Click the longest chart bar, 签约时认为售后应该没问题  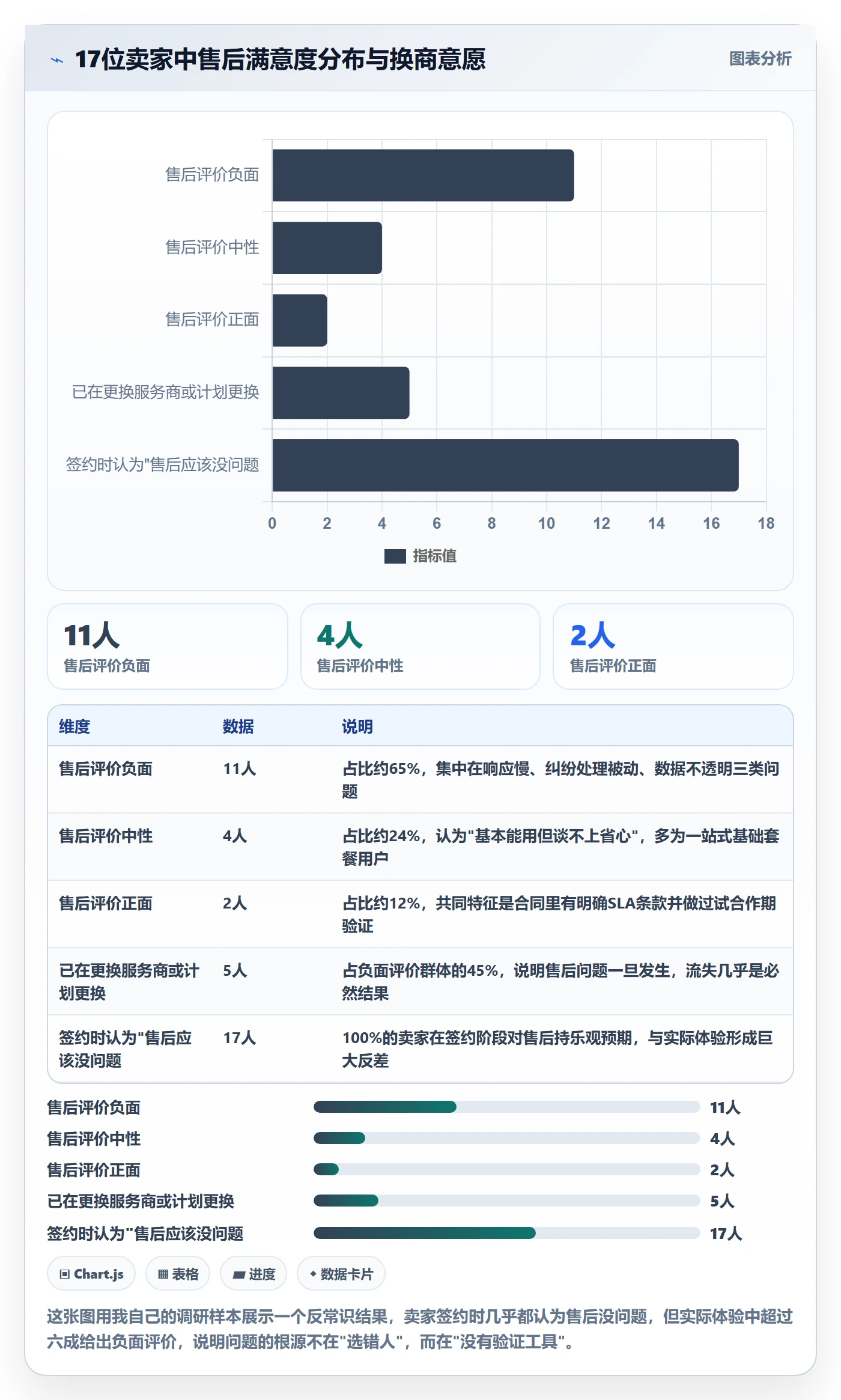coord(505,465)
